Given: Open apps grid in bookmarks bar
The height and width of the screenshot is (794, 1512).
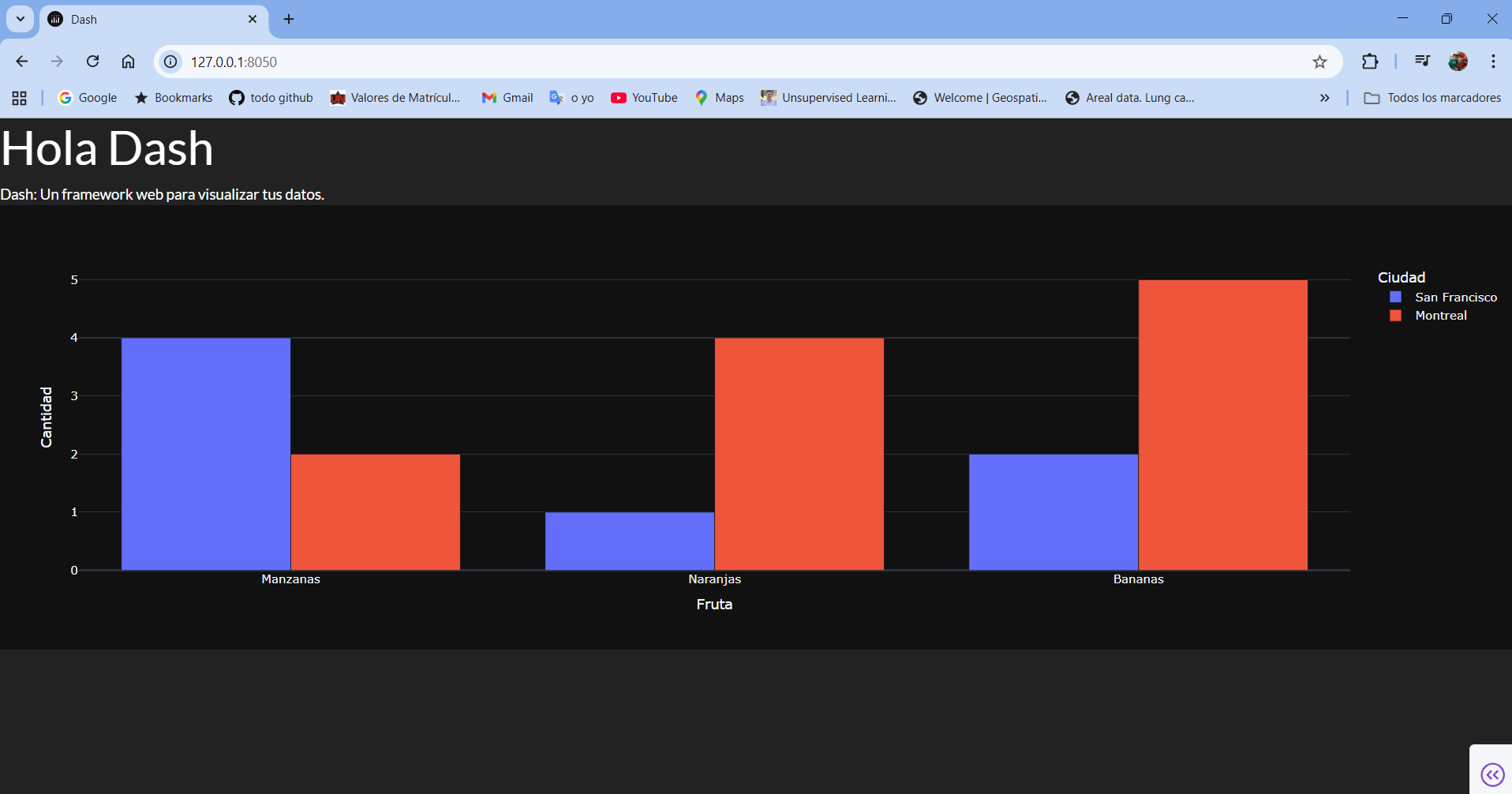Looking at the screenshot, I should click(x=20, y=98).
